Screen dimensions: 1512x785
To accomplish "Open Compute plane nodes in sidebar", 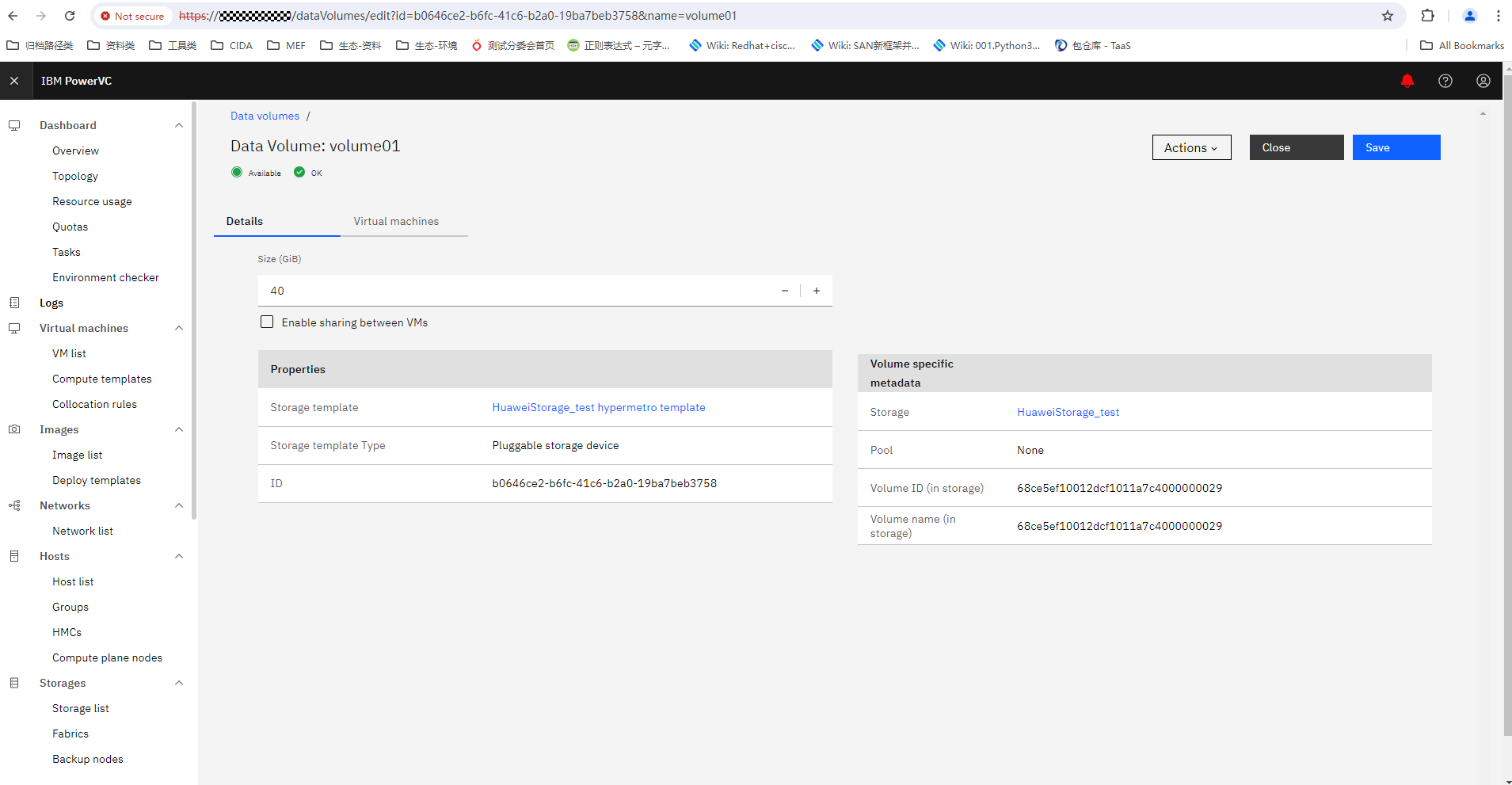I will click(x=107, y=657).
